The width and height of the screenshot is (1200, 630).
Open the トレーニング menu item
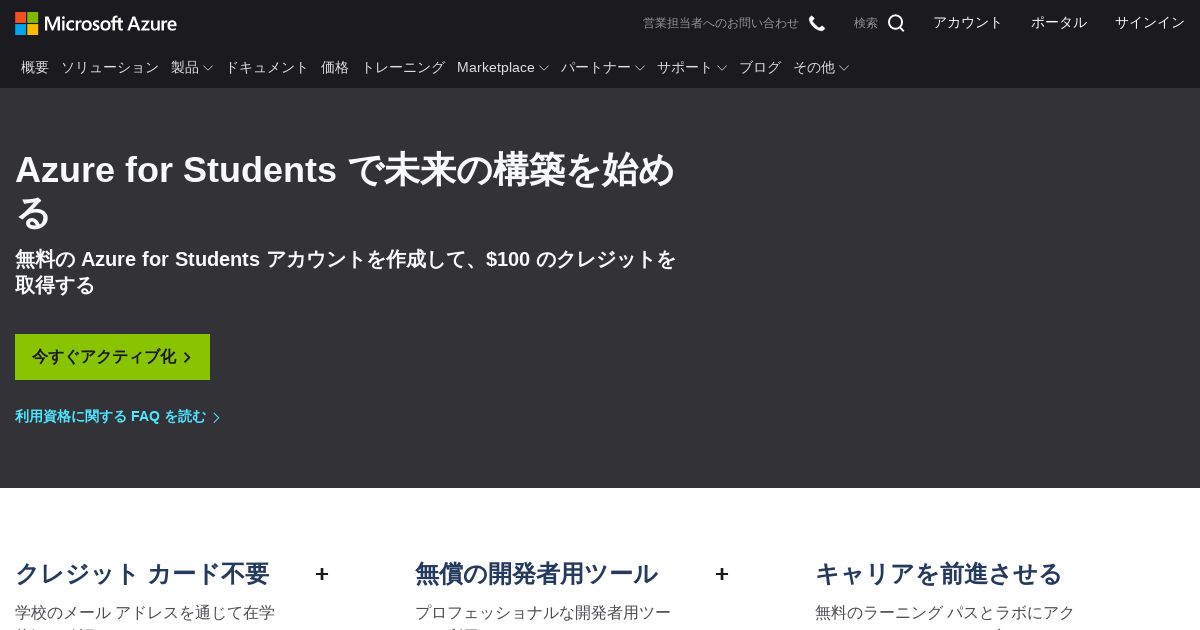[x=403, y=67]
